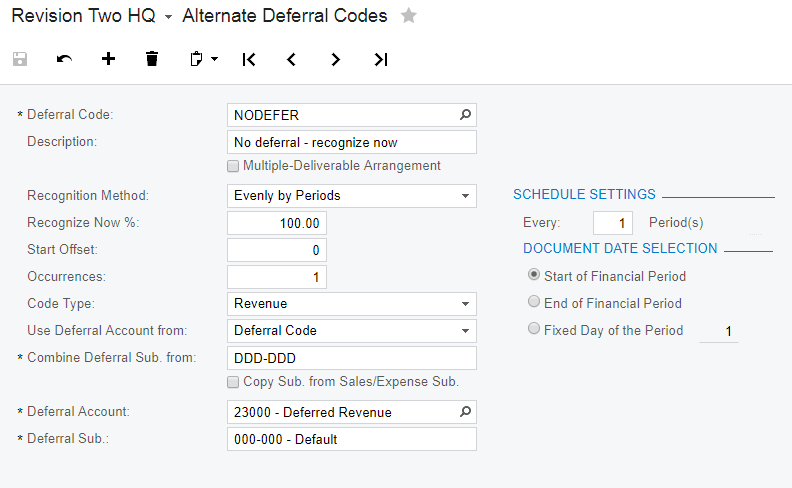The width and height of the screenshot is (792, 488).
Task: Click the SCHEDULE SETTINGS heading
Action: tap(584, 194)
